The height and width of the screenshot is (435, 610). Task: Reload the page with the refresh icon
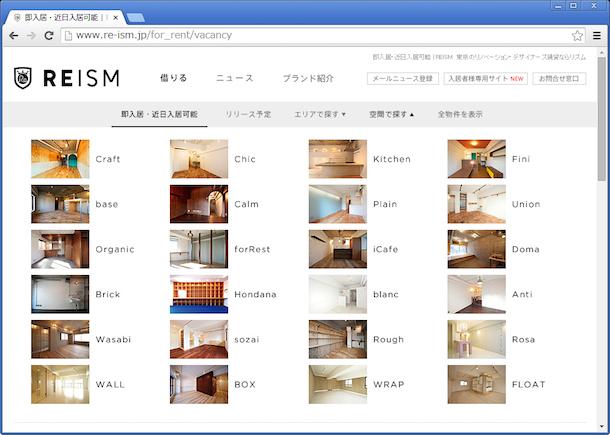coord(49,36)
